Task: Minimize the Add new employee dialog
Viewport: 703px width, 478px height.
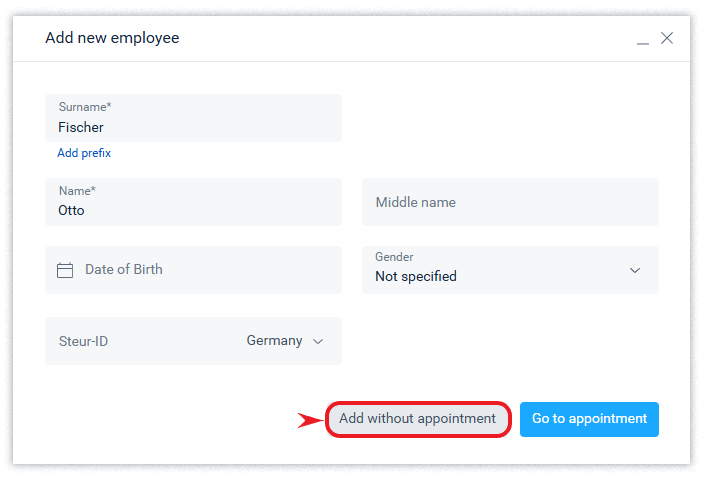Action: (644, 40)
